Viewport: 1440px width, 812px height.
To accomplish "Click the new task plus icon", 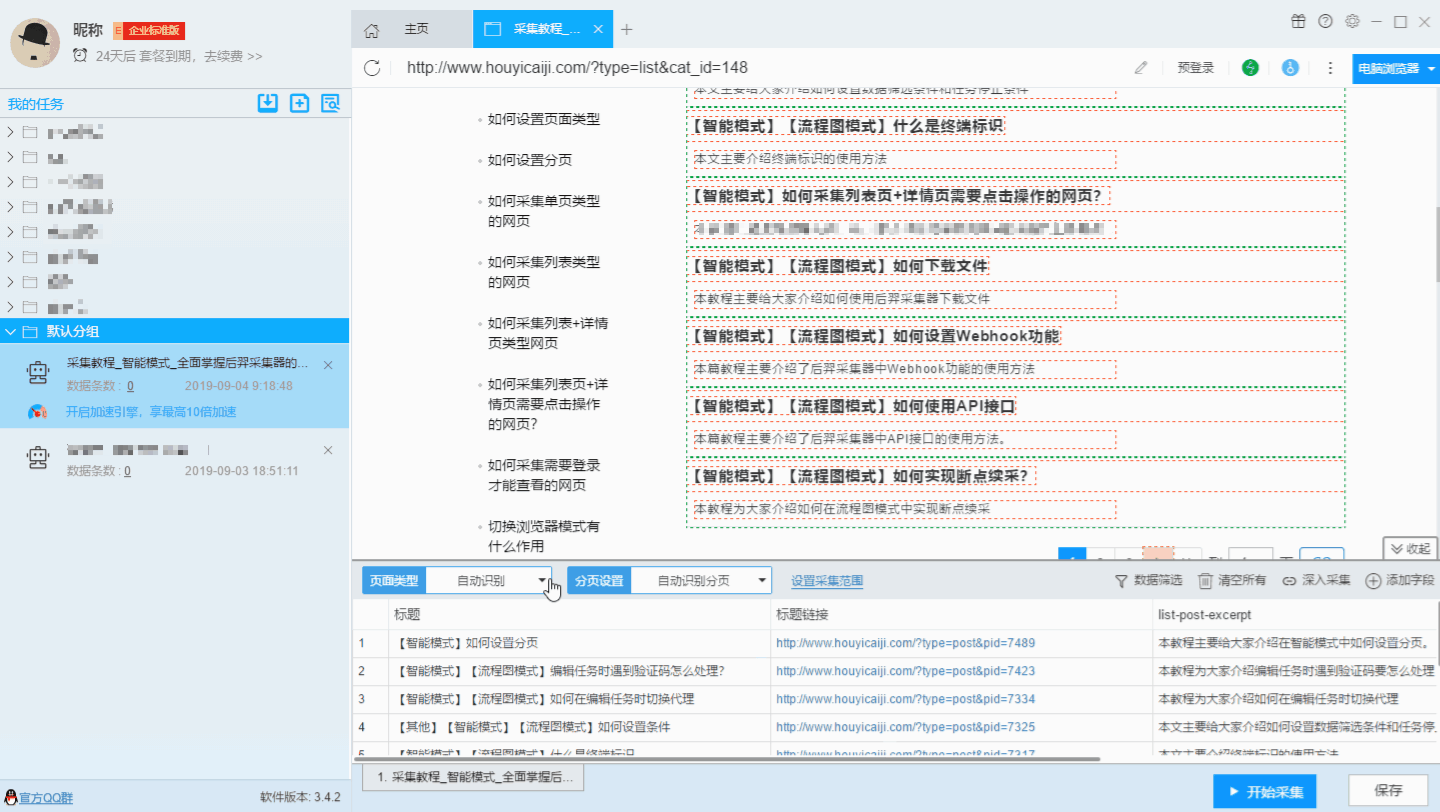I will (299, 102).
